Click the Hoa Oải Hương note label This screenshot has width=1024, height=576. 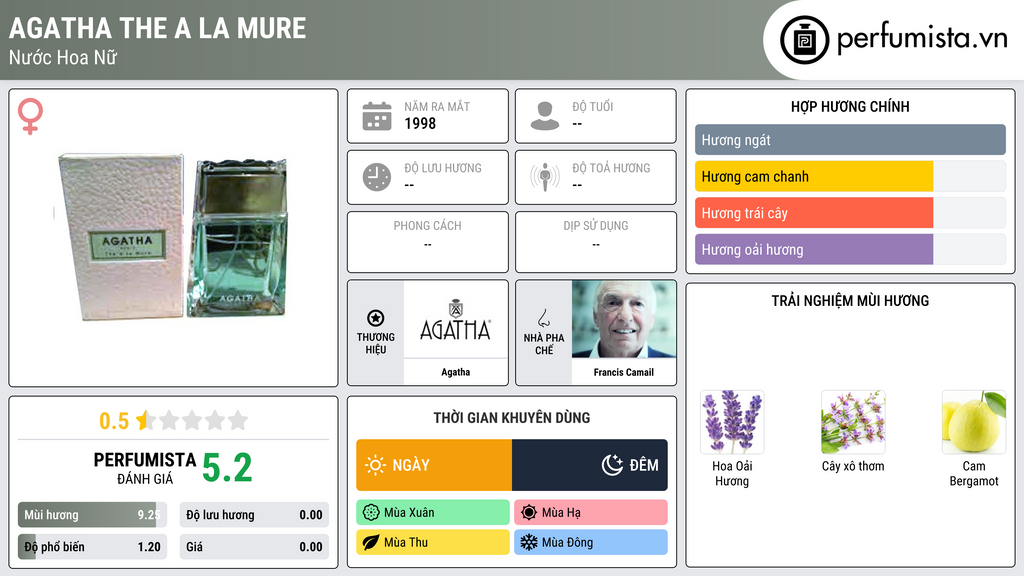click(x=731, y=473)
